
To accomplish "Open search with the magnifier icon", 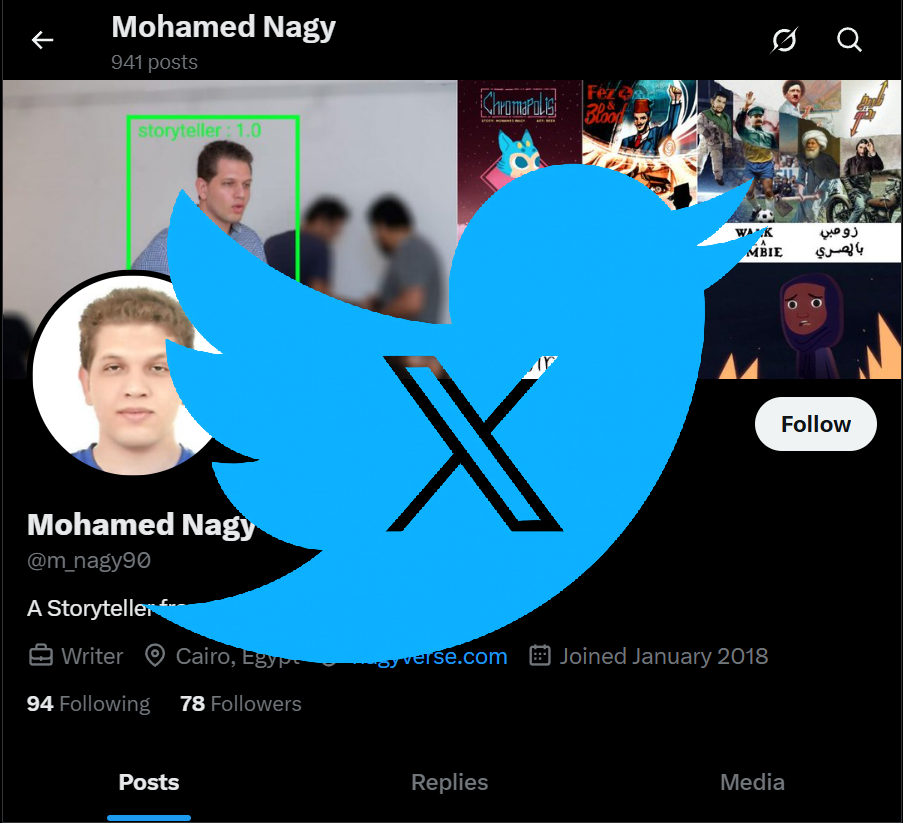I will click(x=849, y=40).
